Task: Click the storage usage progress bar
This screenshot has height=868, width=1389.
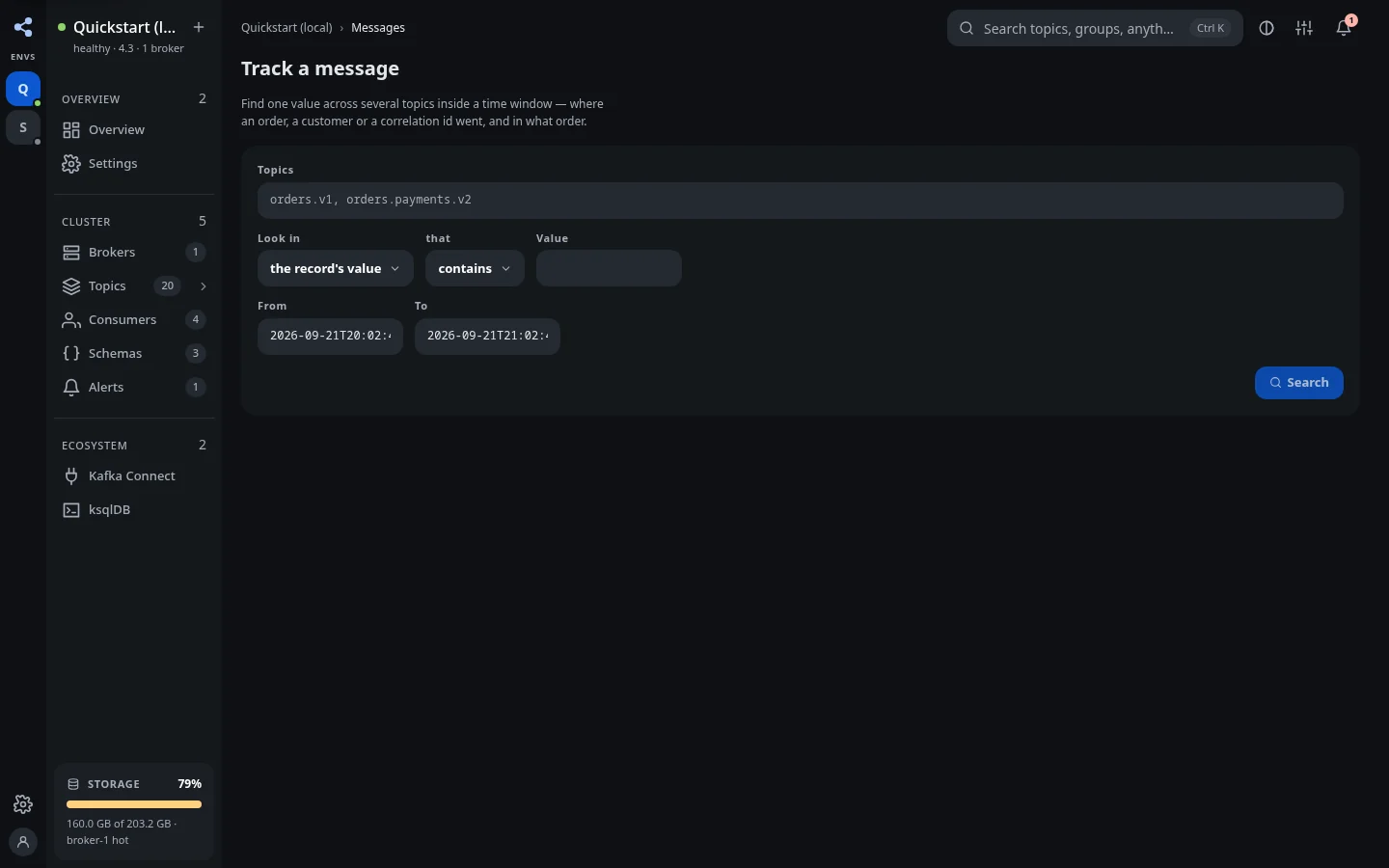Action: (x=134, y=804)
